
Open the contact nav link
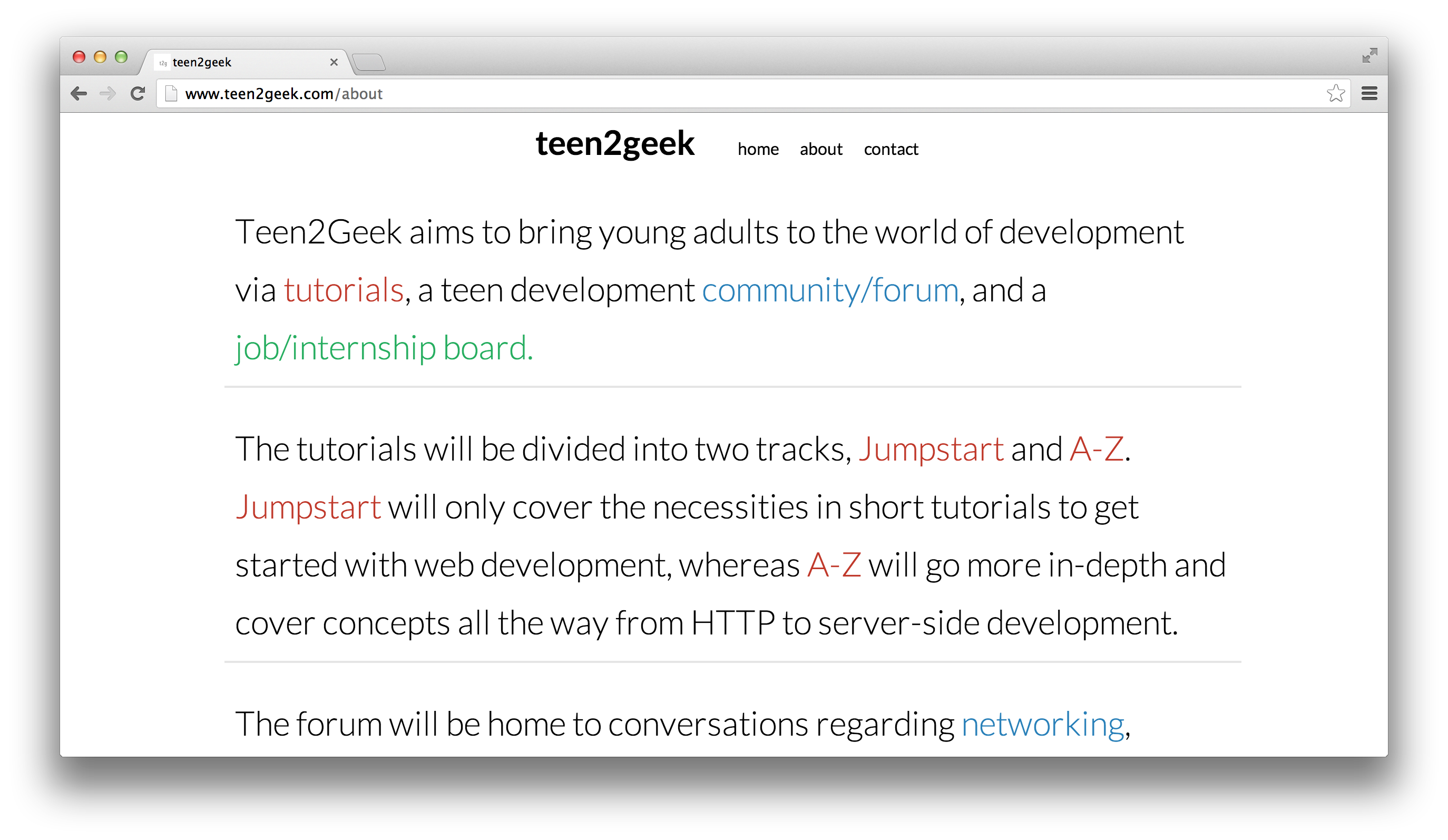click(x=891, y=149)
